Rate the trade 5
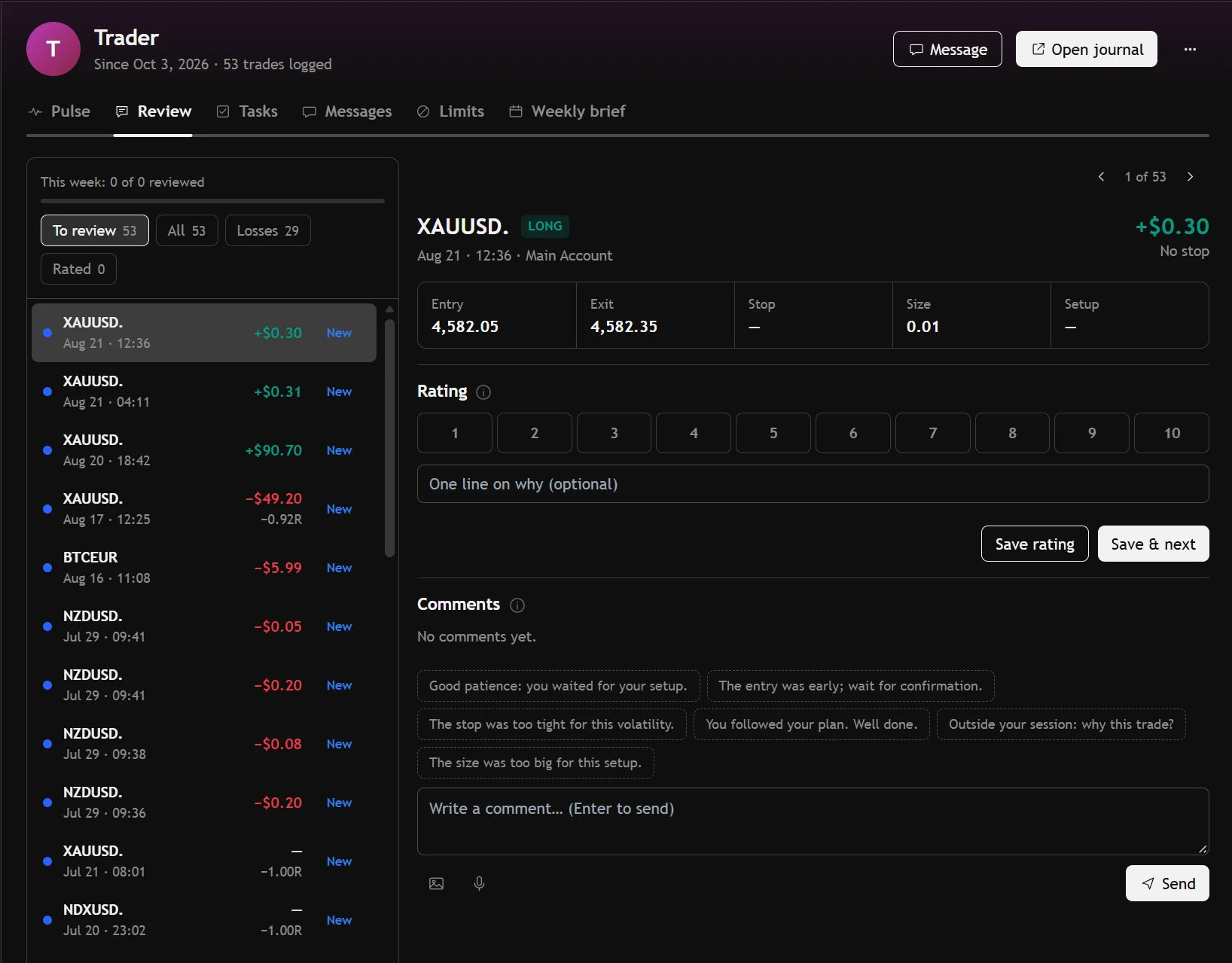 point(773,433)
